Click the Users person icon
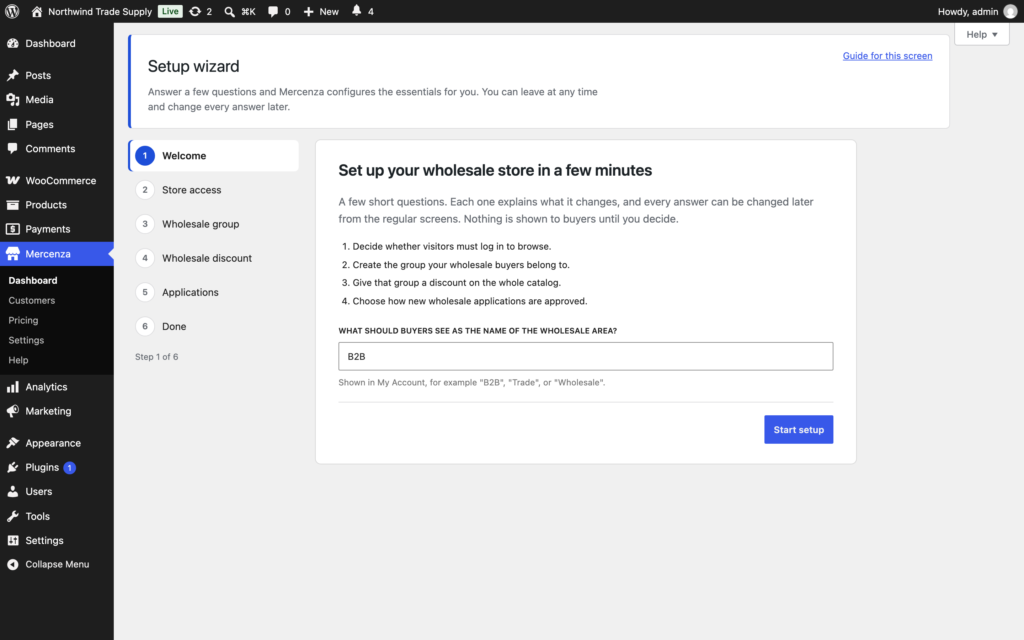 [12, 491]
